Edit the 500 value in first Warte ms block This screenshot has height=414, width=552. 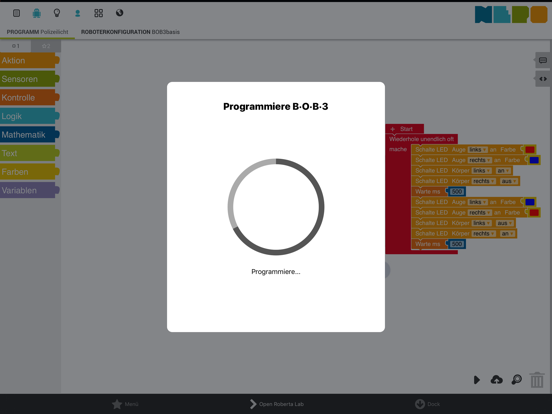[x=457, y=192]
